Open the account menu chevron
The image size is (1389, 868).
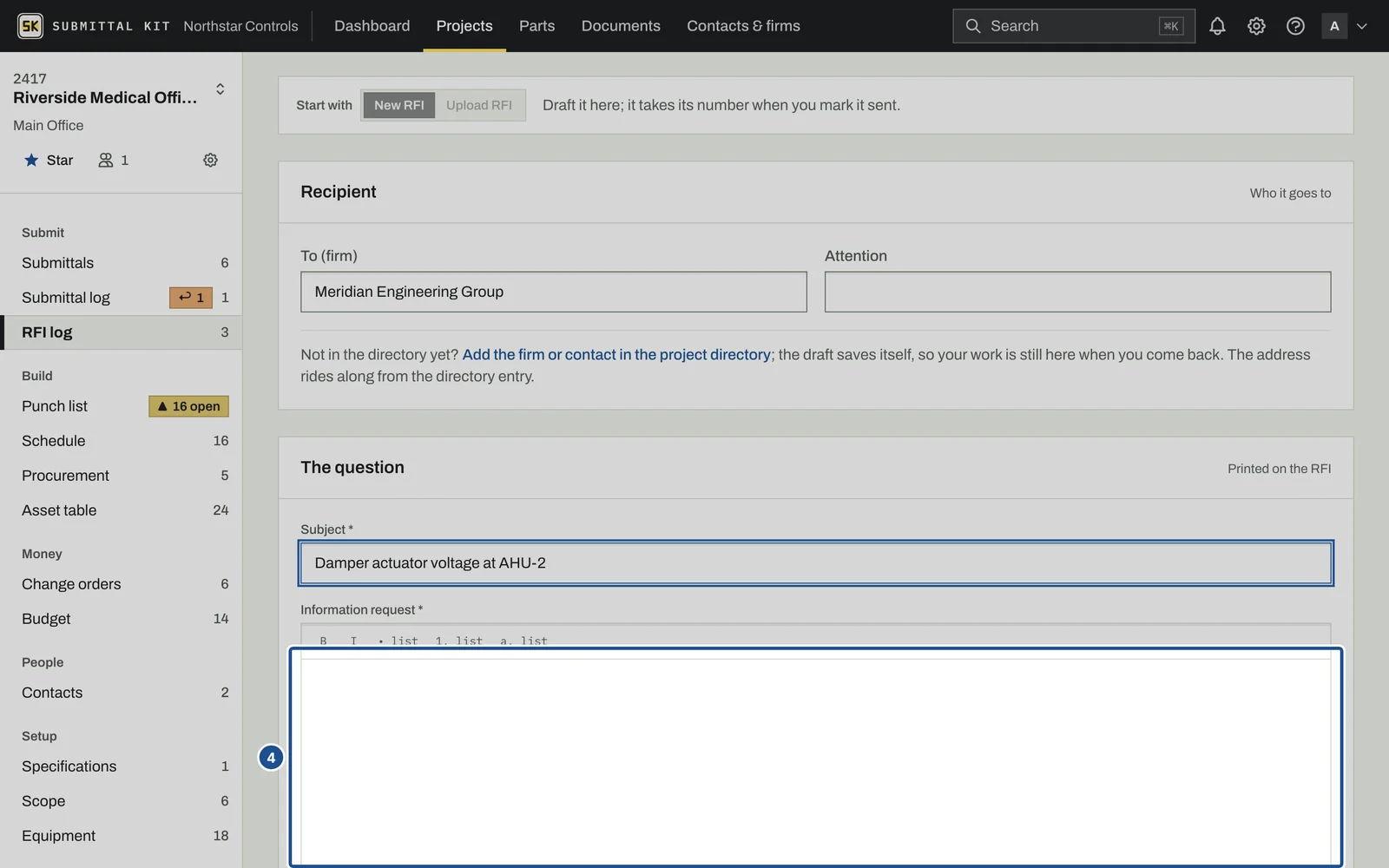pyautogui.click(x=1362, y=26)
